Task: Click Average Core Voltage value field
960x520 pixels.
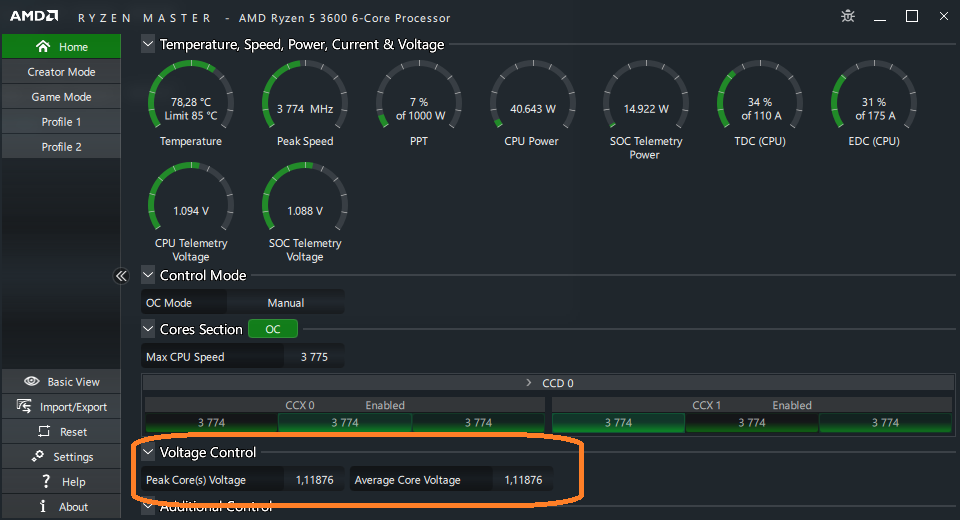Action: (523, 480)
